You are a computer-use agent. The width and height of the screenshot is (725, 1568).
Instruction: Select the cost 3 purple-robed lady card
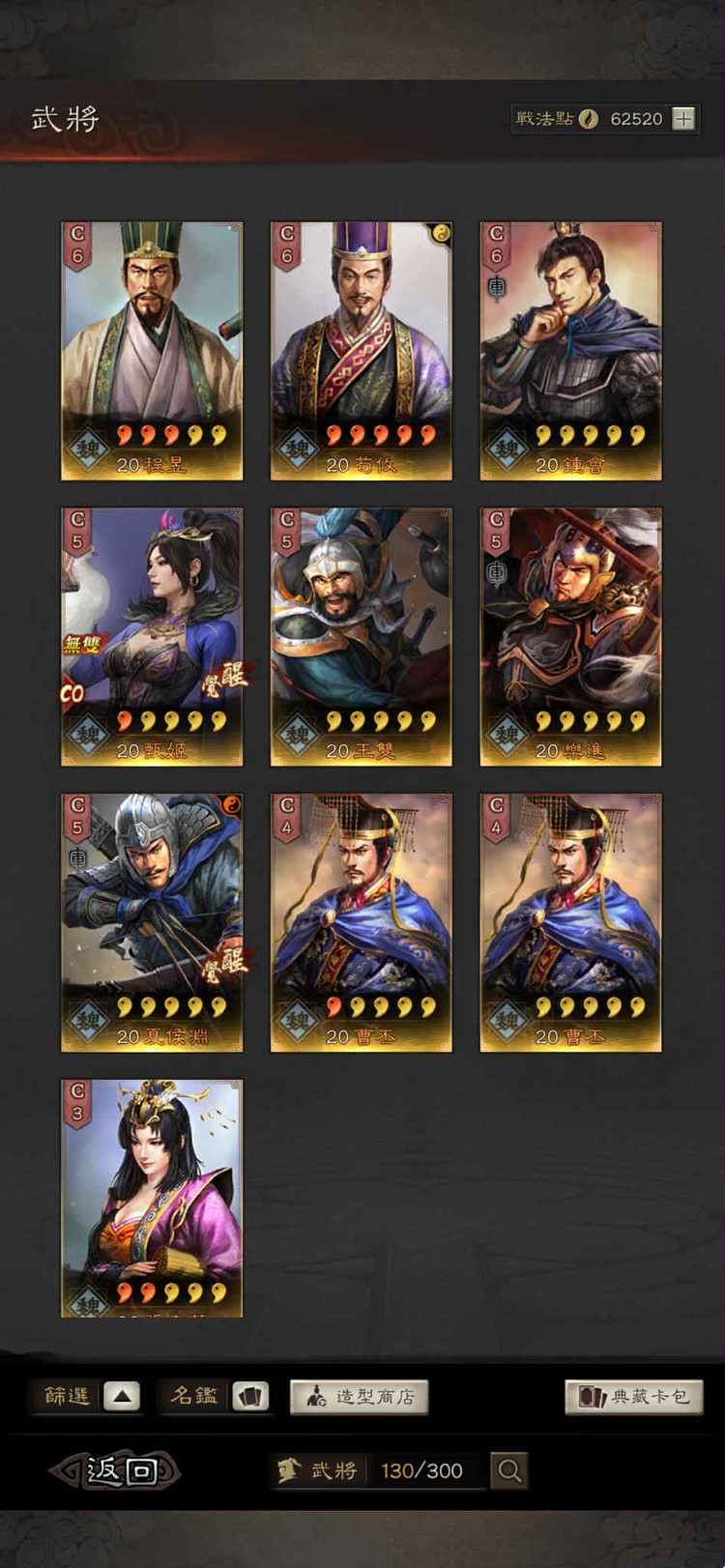pyautogui.click(x=152, y=1199)
